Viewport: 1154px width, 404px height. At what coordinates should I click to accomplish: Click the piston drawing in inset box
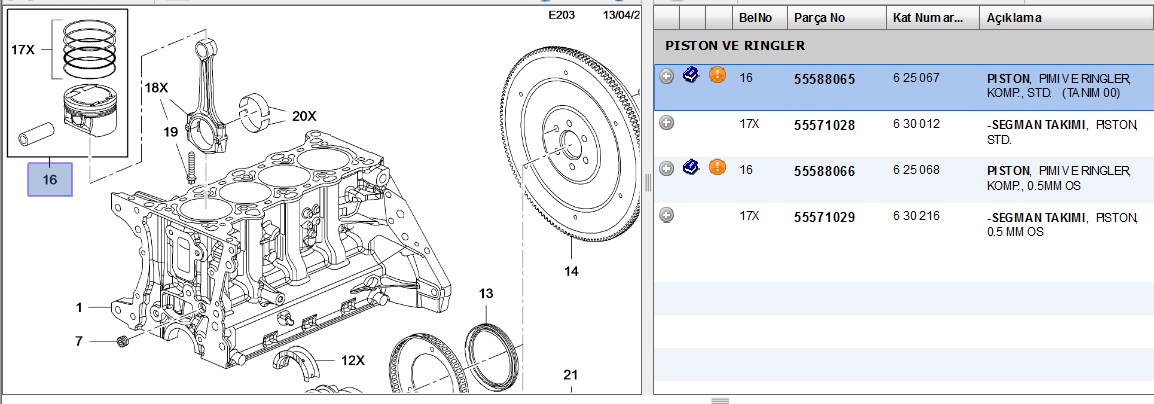point(88,110)
